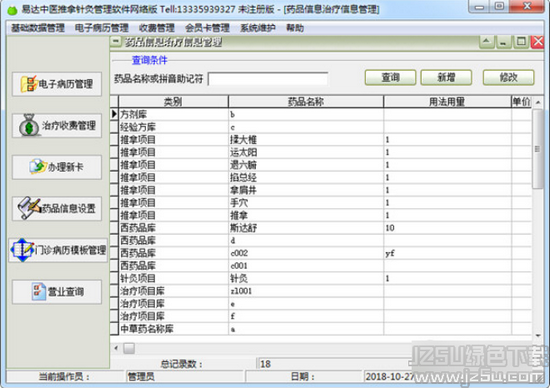Click the dosage value 10 cell
Image resolution: width=550 pixels, height=388 pixels.
tap(447, 228)
